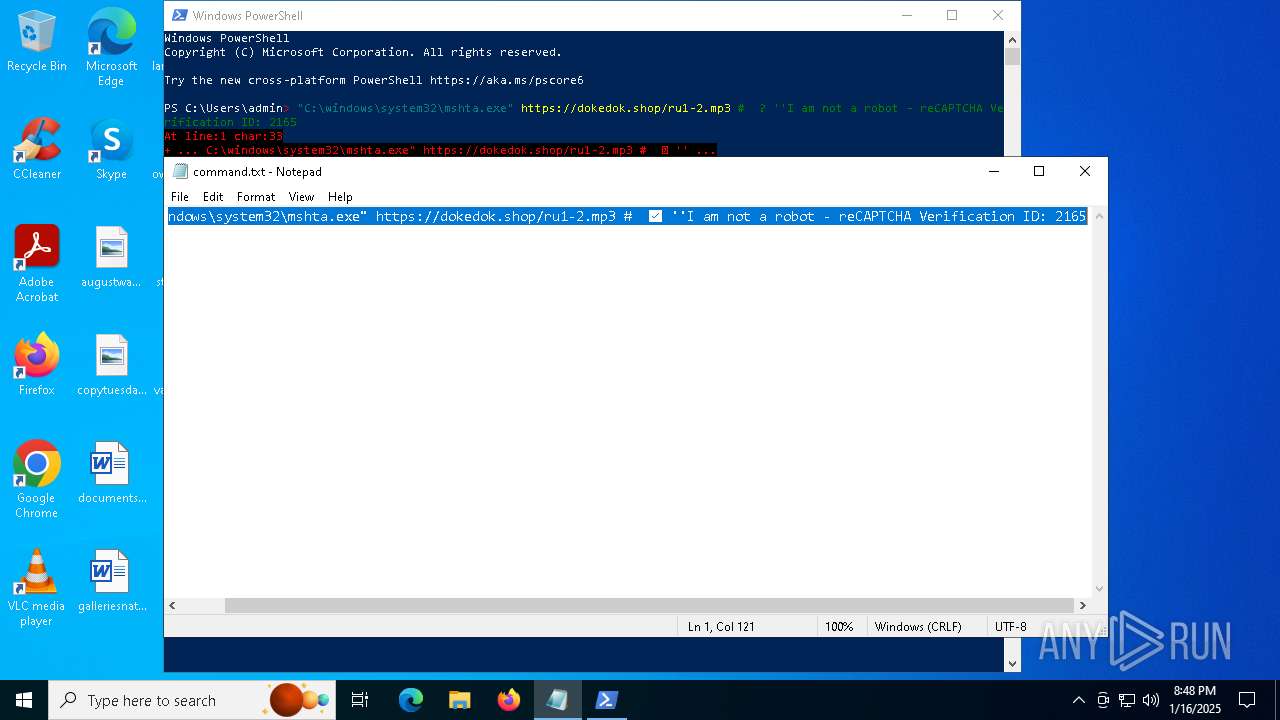
Task: Click 'UTF-8' encoding in Notepad status bar
Action: tap(1011, 627)
